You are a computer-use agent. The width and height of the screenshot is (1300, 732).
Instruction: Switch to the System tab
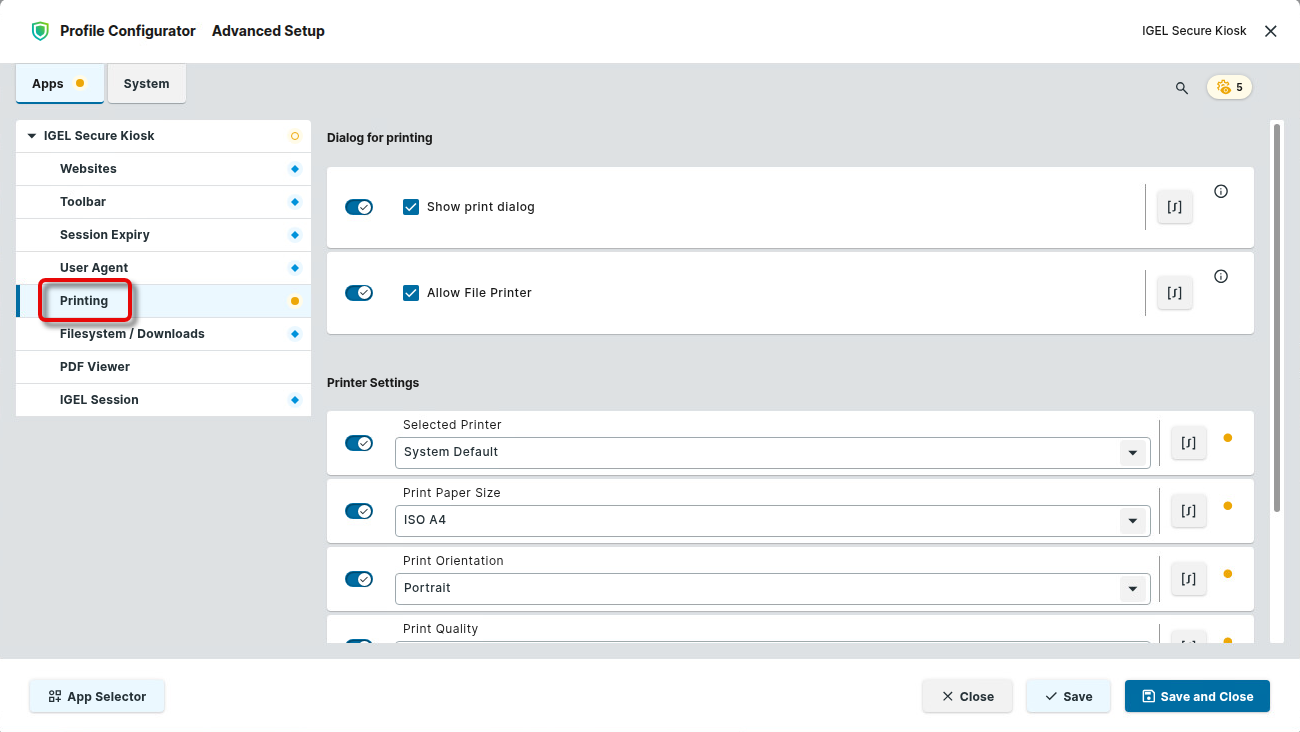146,84
